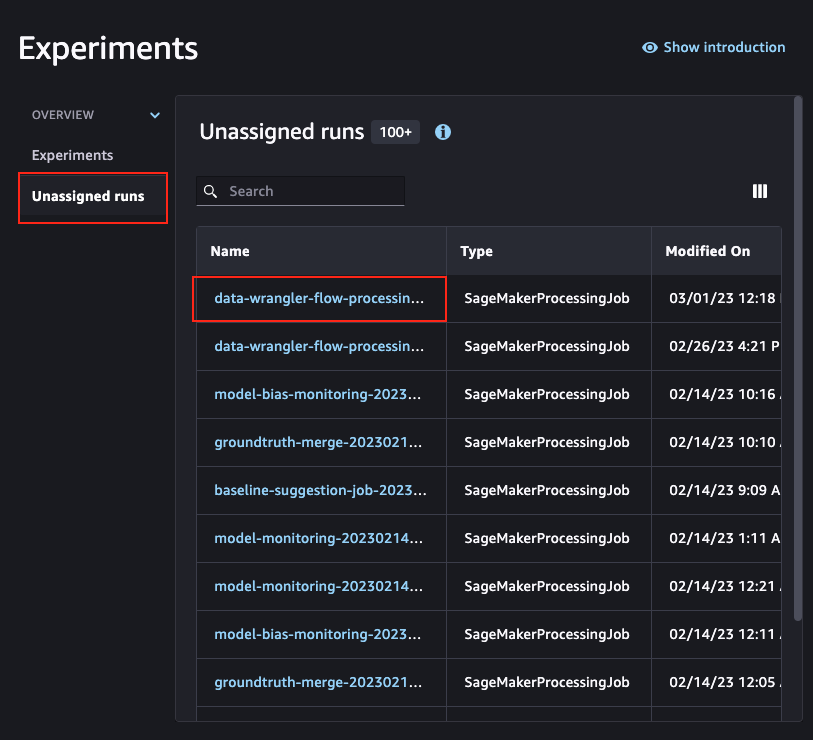Open data-wrangler-flow run modified 02/26/23

(x=319, y=346)
